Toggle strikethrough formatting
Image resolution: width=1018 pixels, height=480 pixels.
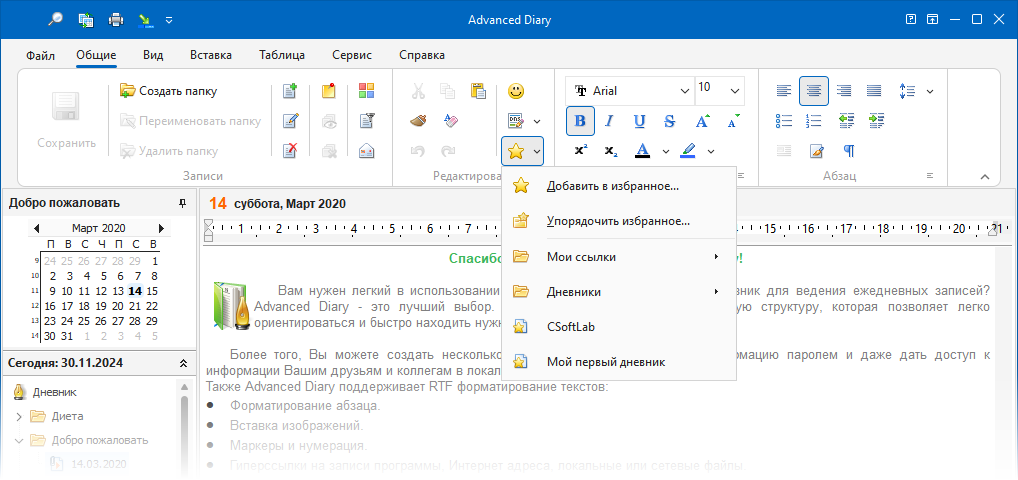[x=670, y=121]
